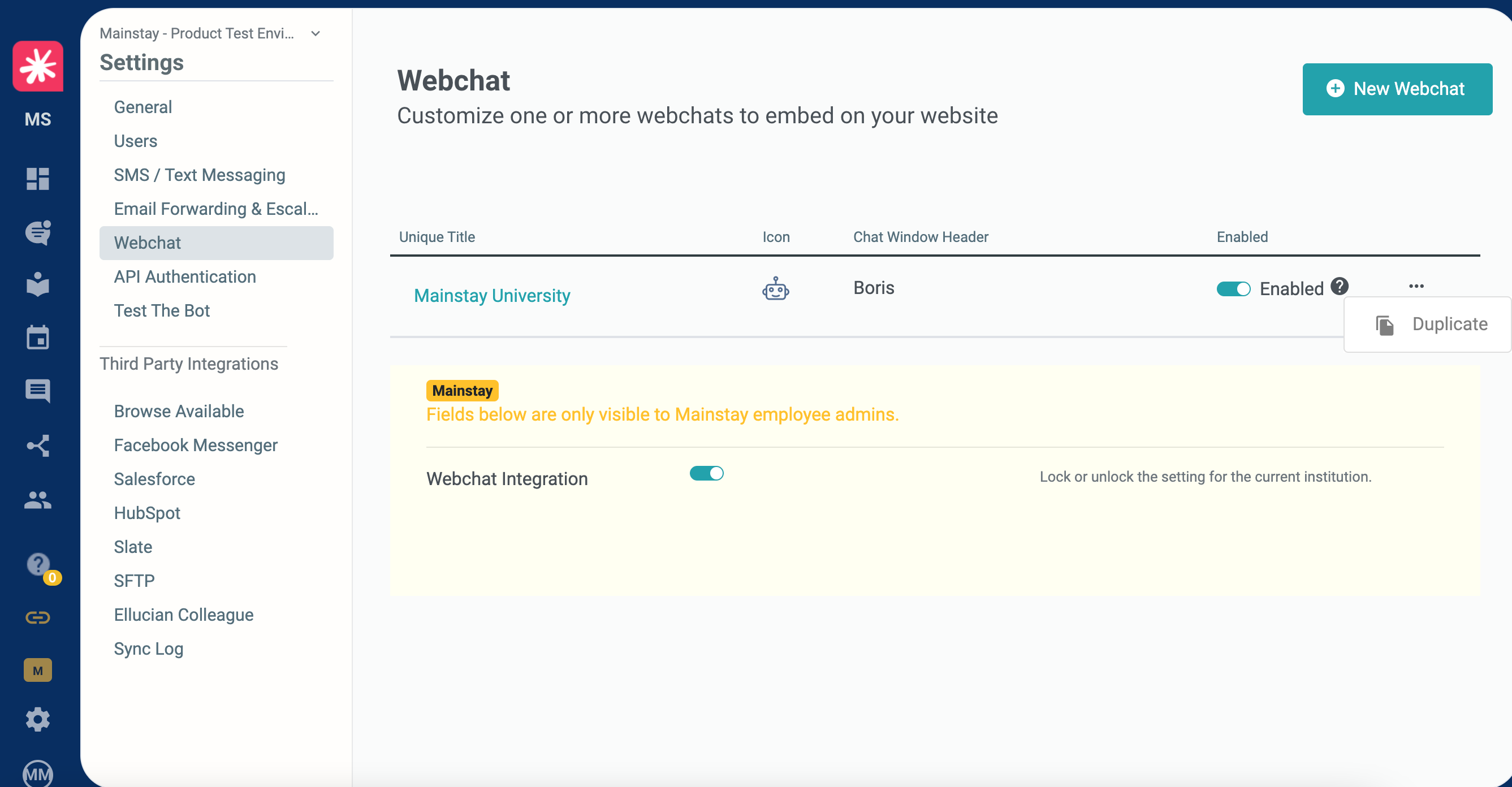Open the contacts people icon
Viewport: 1512px width, 787px height.
click(37, 500)
